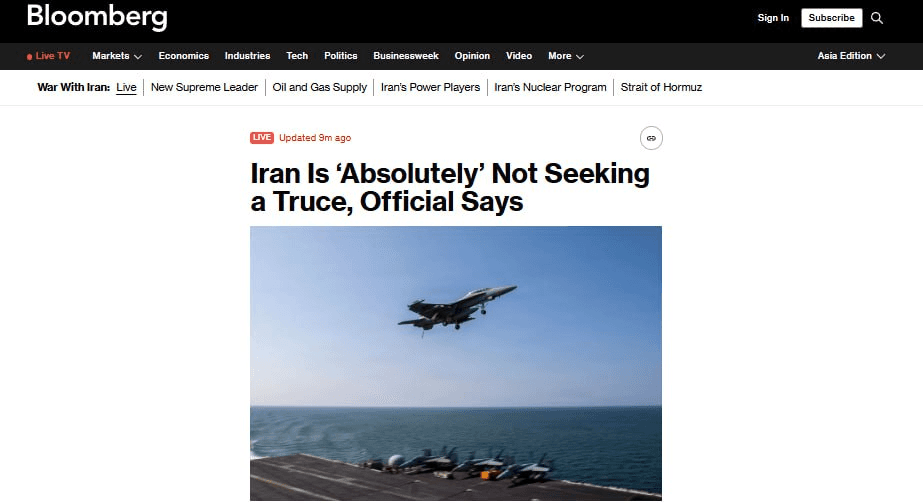Click the Sign In link
Viewport: 923px width, 503px height.
(x=773, y=18)
